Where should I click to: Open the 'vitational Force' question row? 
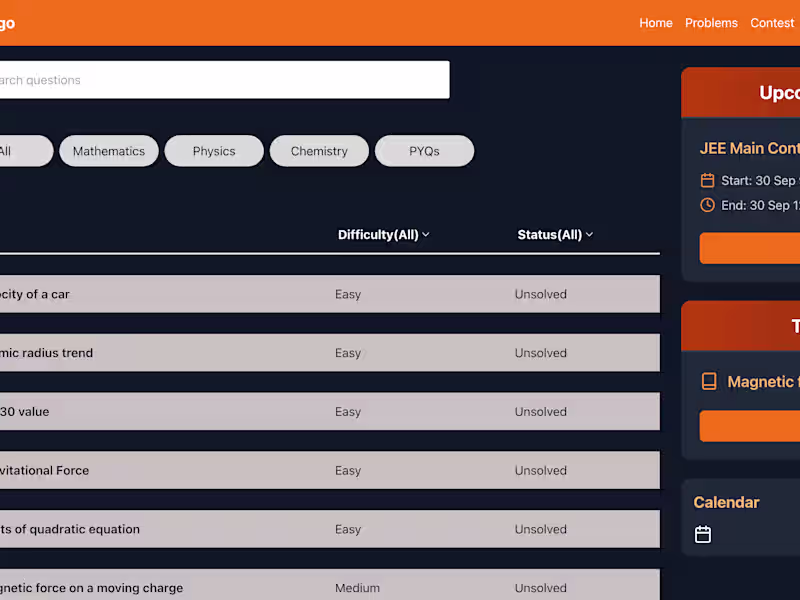point(330,470)
